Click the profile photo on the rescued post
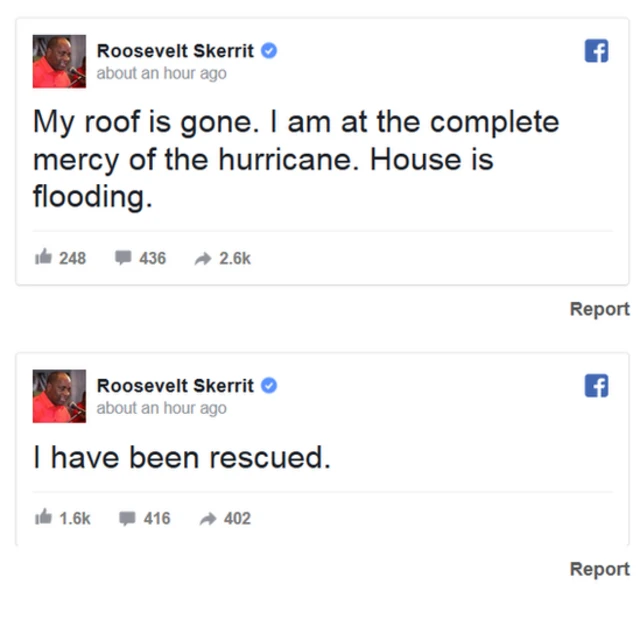640x640 pixels. (59, 395)
